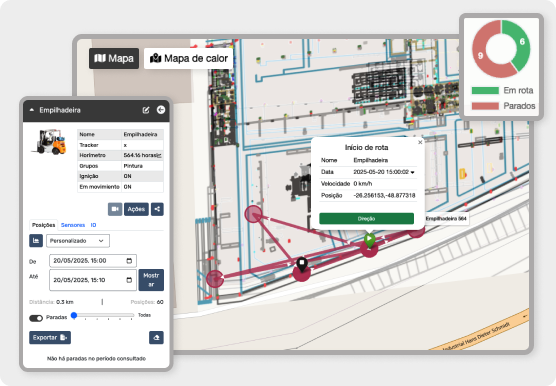
Task: Click the black end-of-route marker on the map
Action: tap(302, 264)
